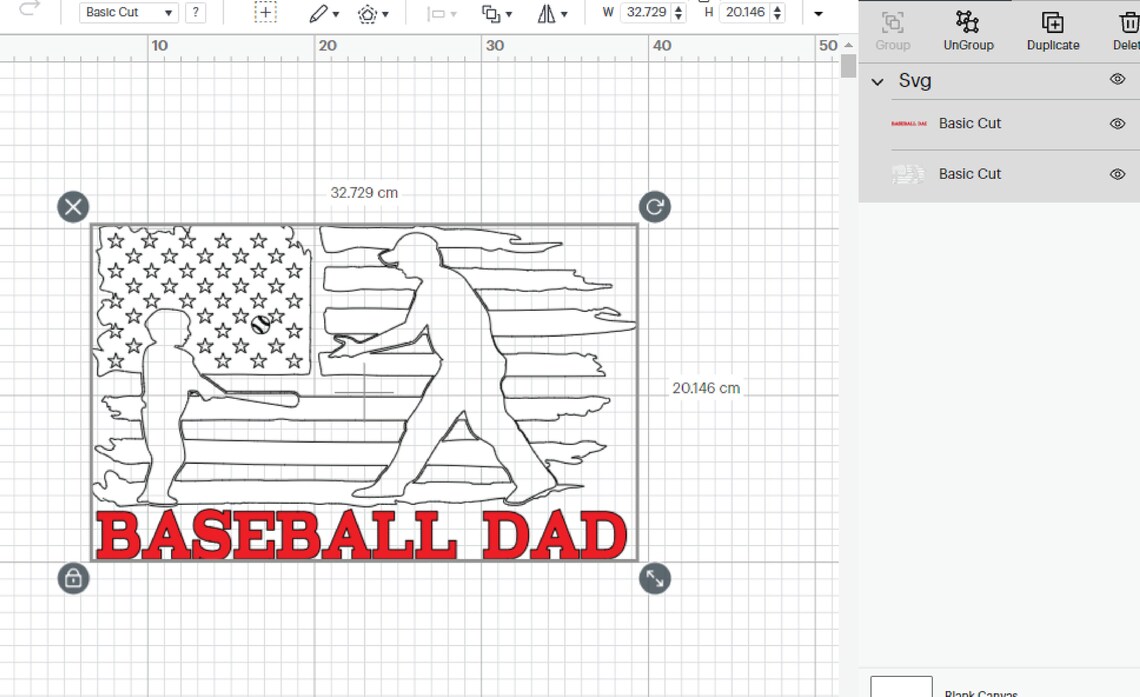The height and width of the screenshot is (697, 1140).
Task: Click the select all icon
Action: click(x=264, y=12)
